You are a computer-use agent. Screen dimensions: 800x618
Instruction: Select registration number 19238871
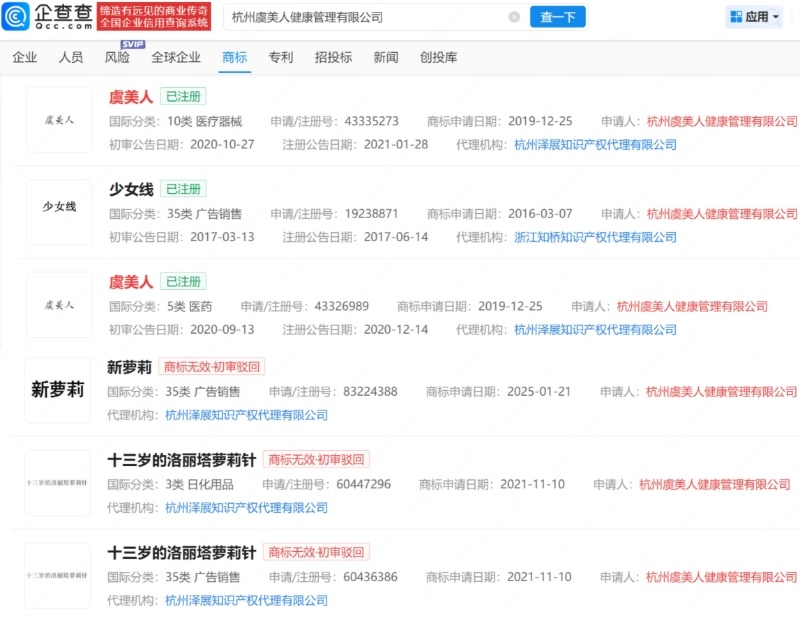pyautogui.click(x=371, y=214)
